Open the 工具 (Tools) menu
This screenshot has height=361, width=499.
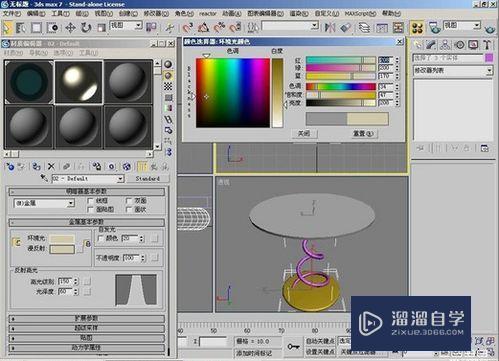[60, 14]
